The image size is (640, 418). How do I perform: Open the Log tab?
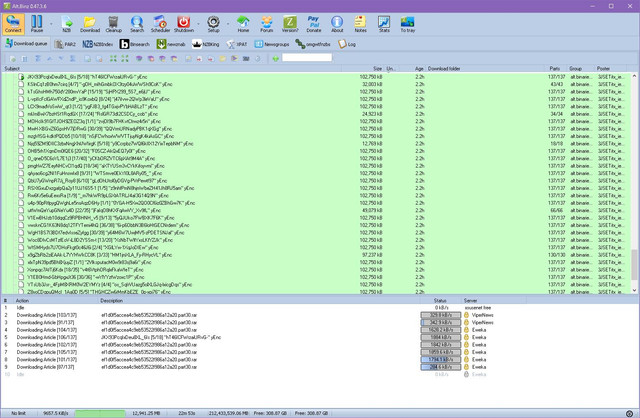pos(347,44)
